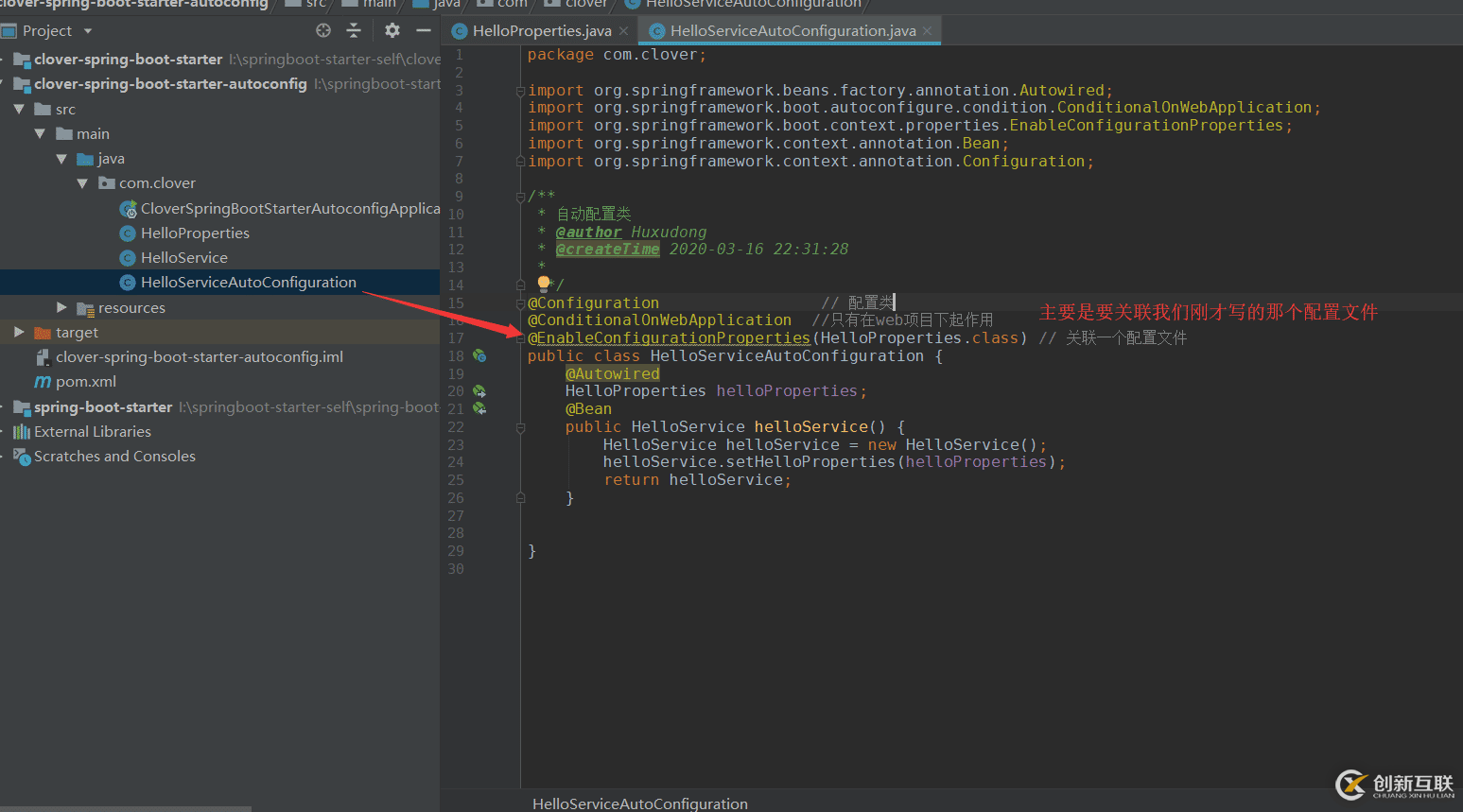
Task: Click the intention light bulb in editor
Action: [x=544, y=283]
